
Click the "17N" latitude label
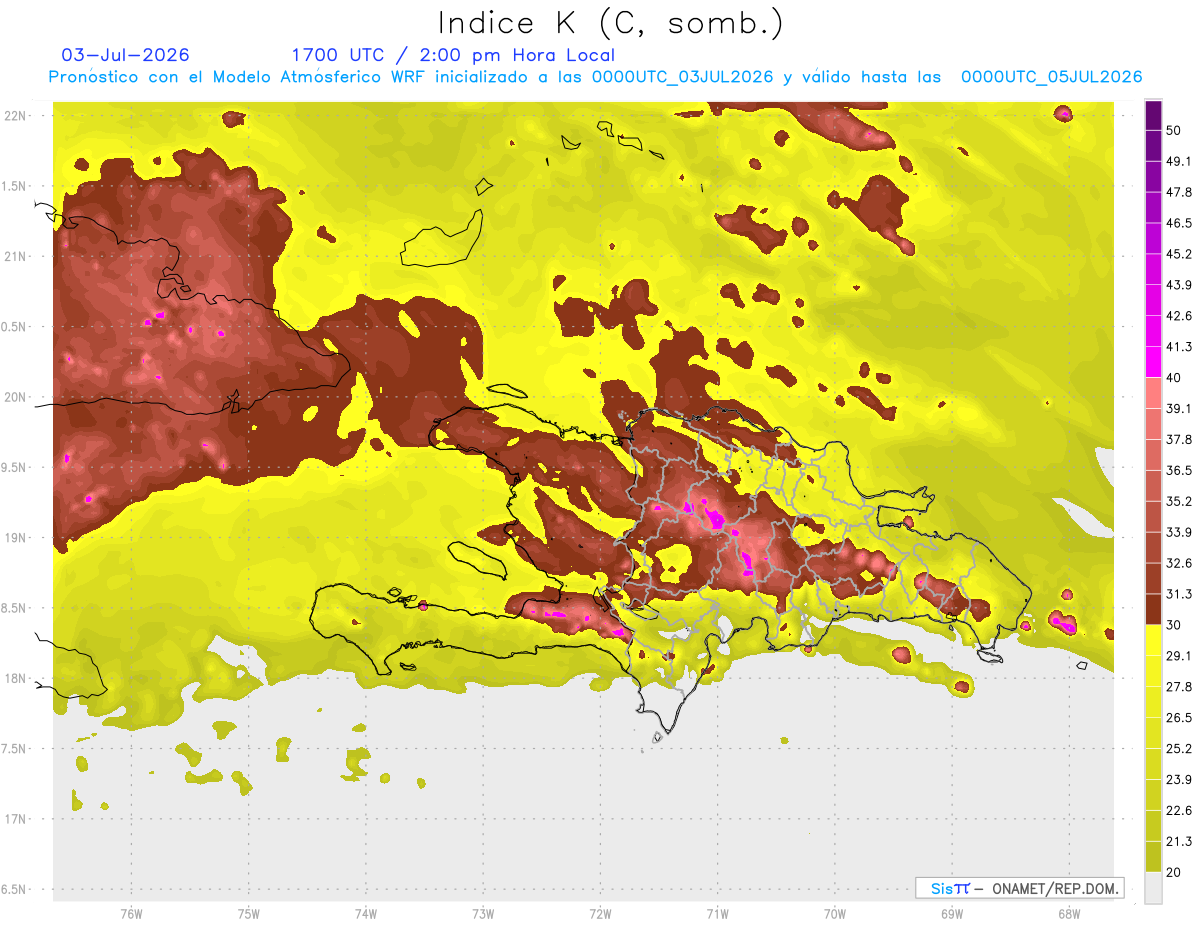point(16,820)
